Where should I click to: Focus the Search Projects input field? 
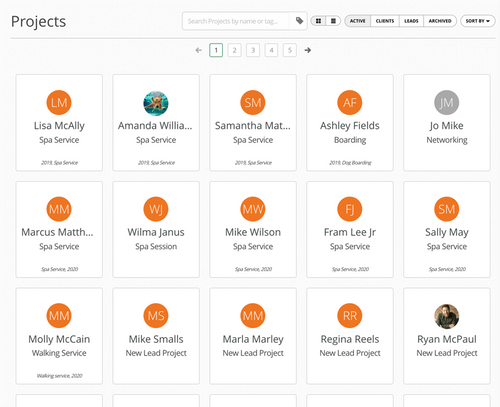coord(236,21)
